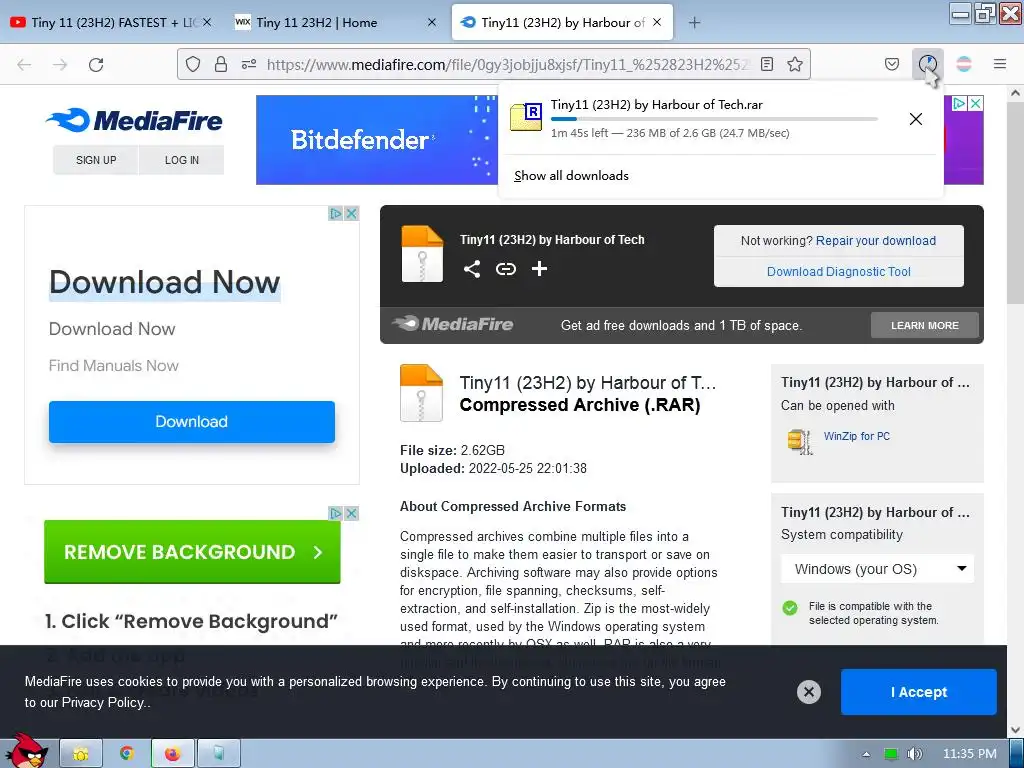
Task: Click the WinZip icon
Action: coord(799,441)
